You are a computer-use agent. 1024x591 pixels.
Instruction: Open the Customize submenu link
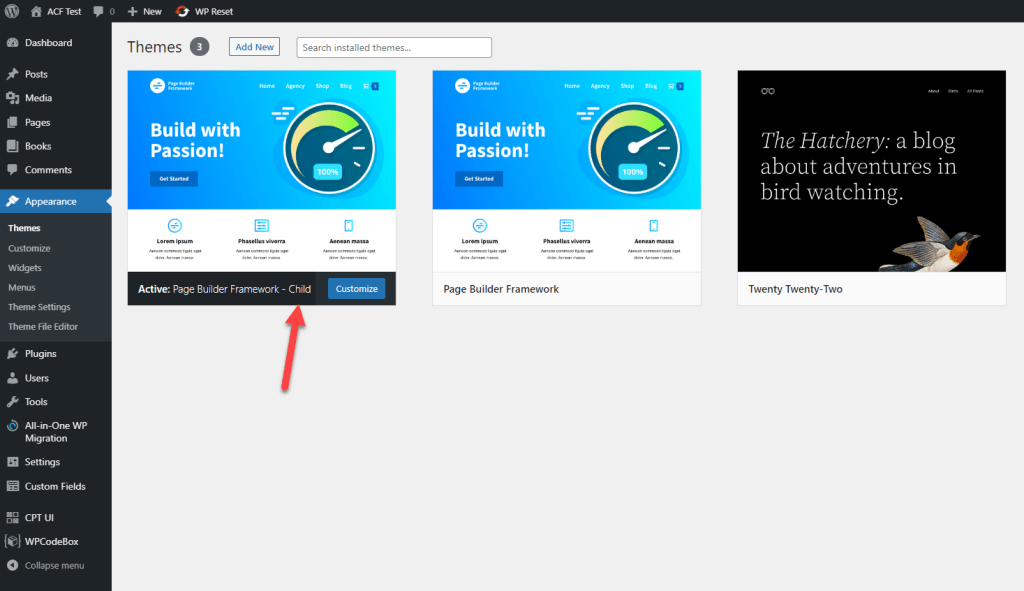click(x=29, y=248)
